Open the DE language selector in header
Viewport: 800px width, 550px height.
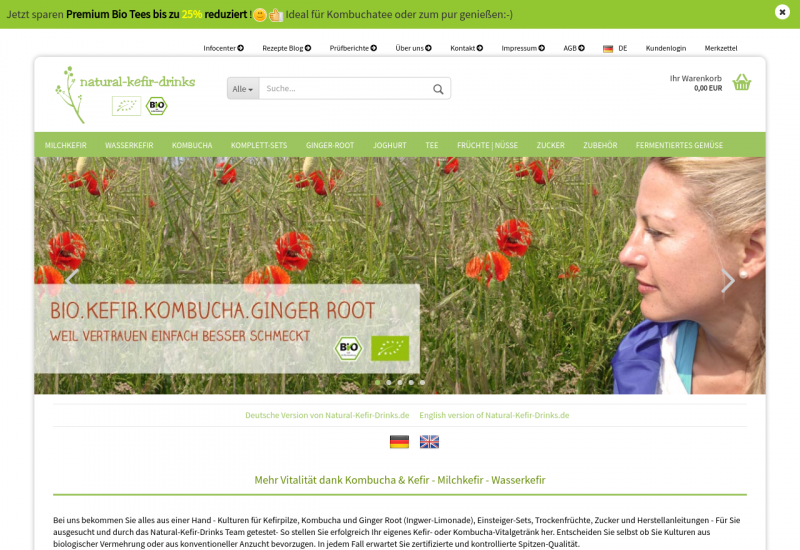click(615, 48)
